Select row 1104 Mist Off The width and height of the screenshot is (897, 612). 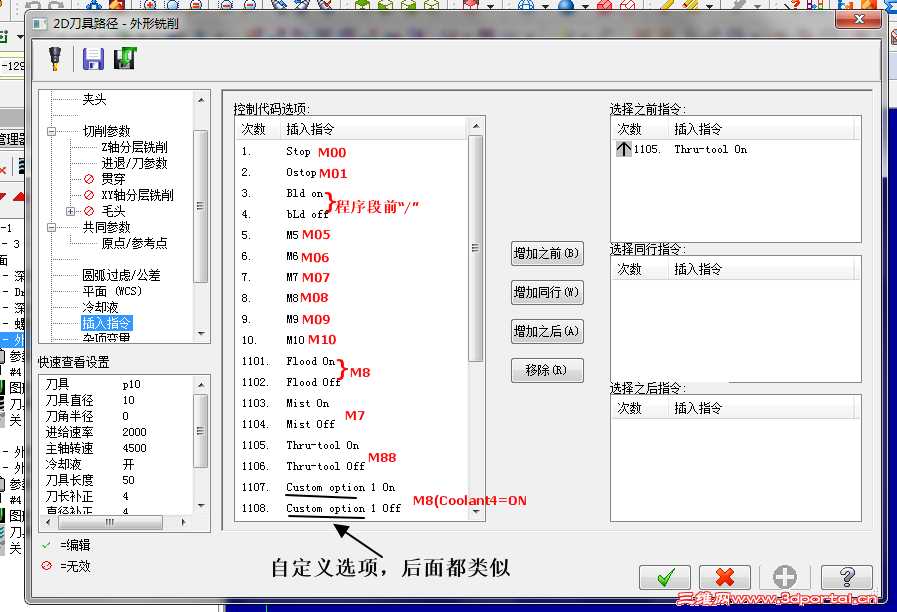351,424
